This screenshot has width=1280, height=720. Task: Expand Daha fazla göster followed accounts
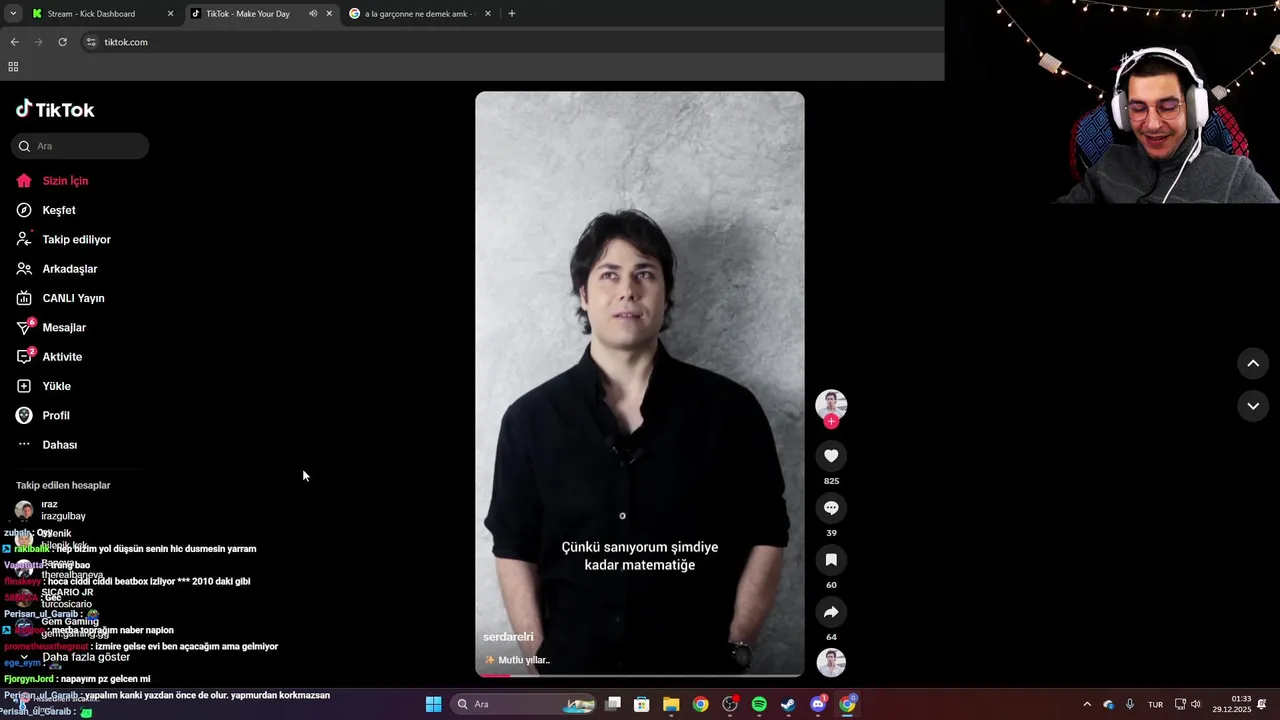(x=86, y=657)
